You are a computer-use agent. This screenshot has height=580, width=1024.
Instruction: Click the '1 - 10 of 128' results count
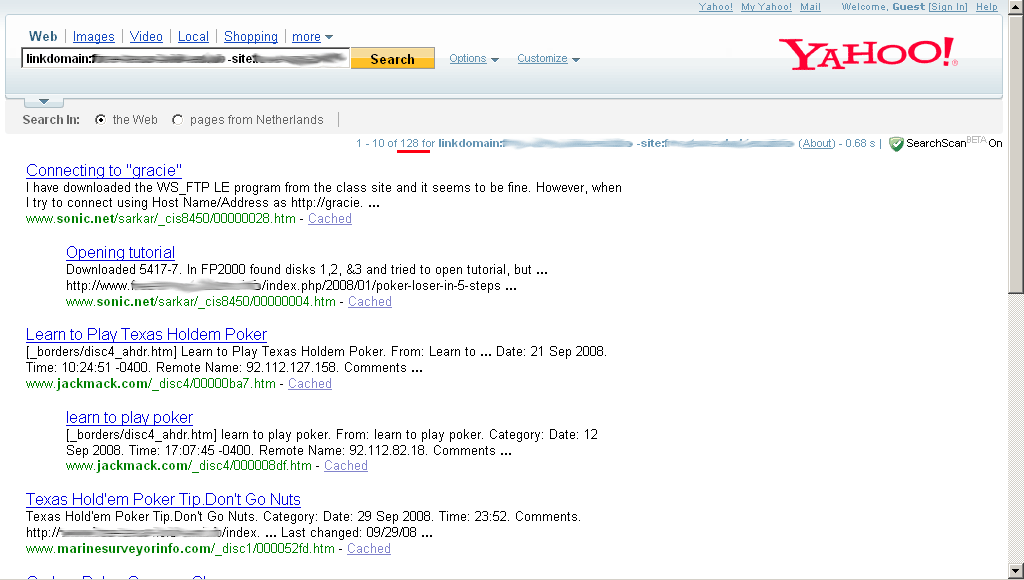[x=387, y=143]
